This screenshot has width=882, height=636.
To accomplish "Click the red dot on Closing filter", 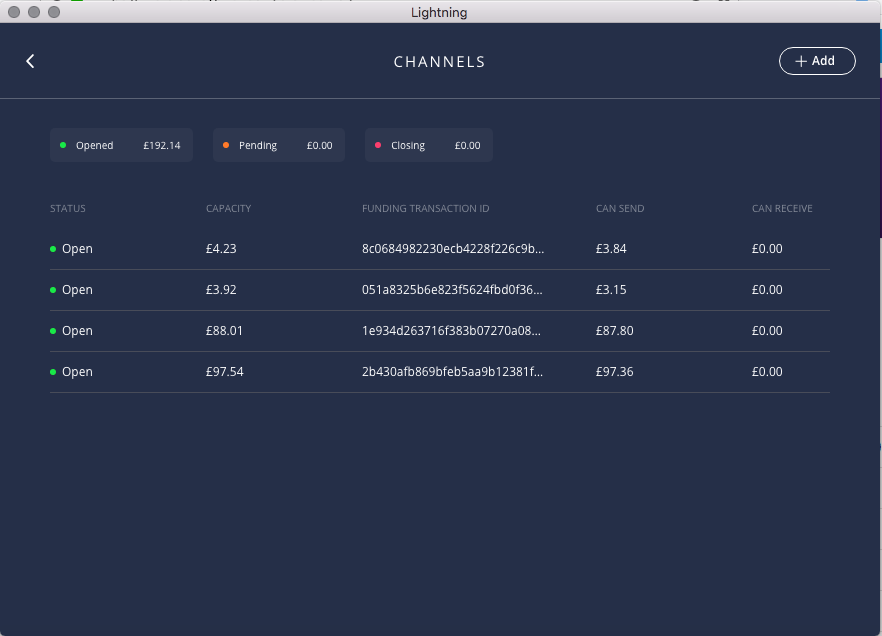I will 378,145.
